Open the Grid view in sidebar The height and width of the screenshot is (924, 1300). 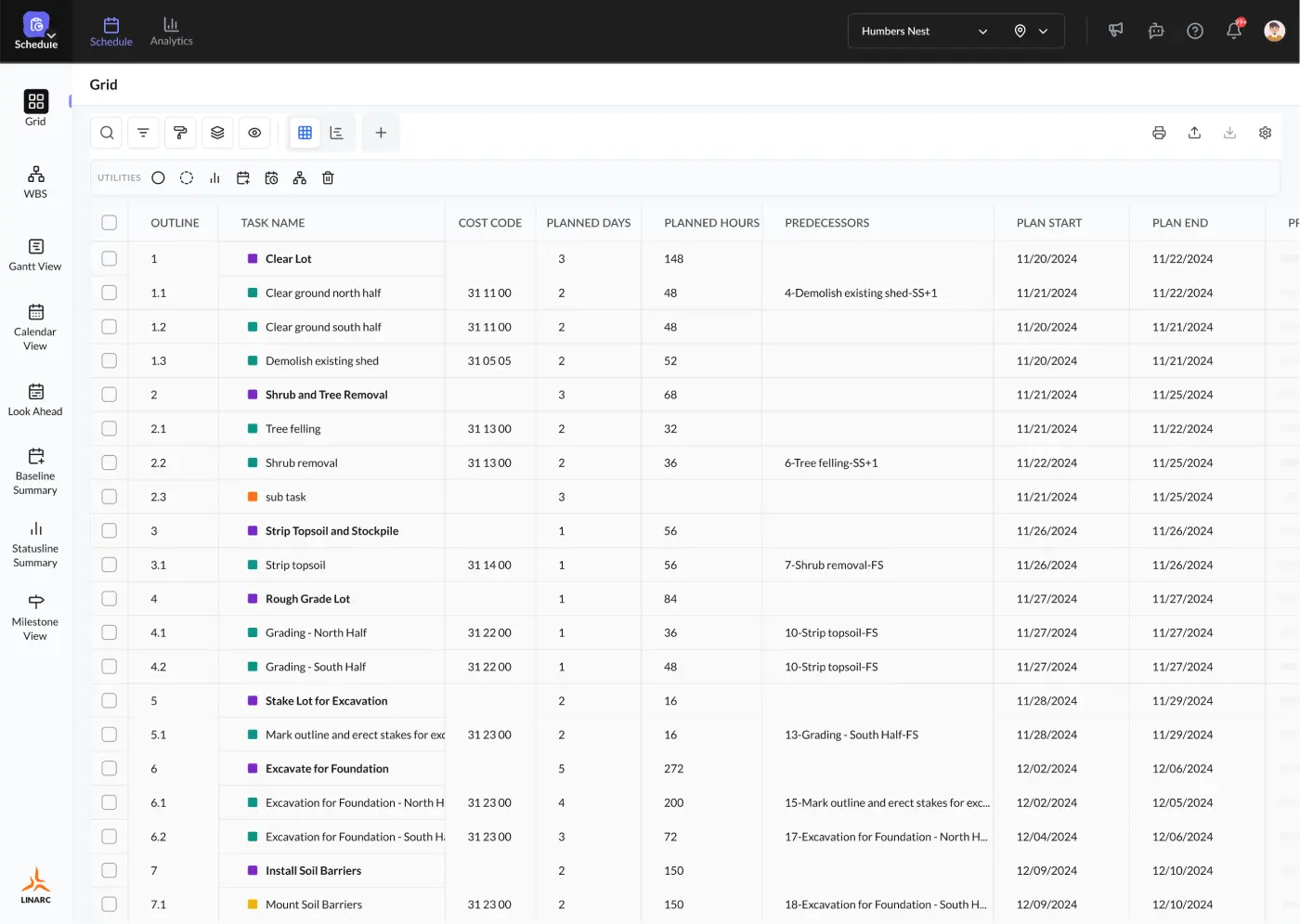[x=35, y=108]
